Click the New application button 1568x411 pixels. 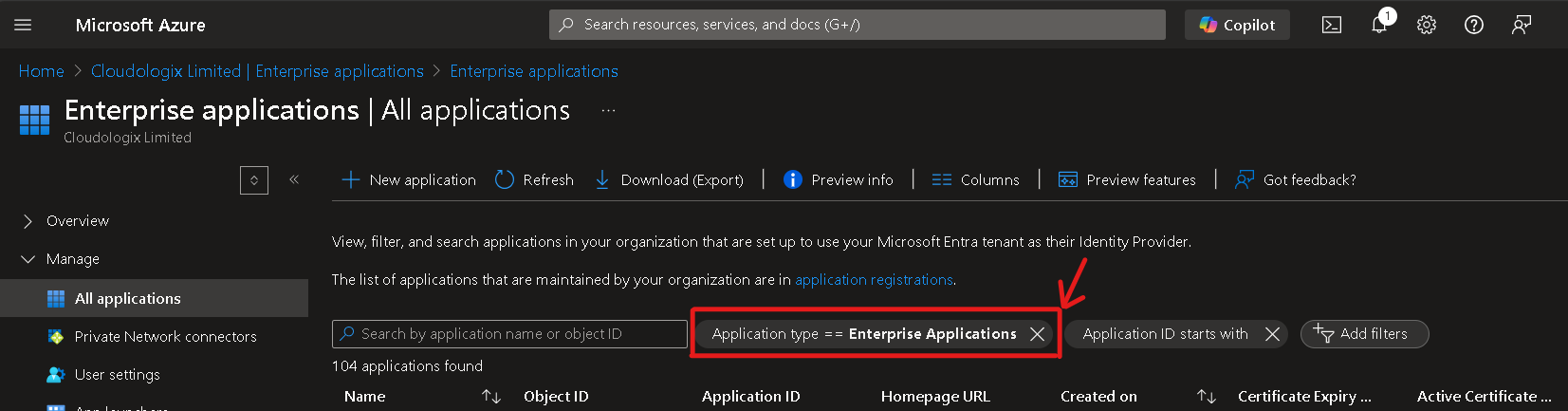[x=409, y=179]
